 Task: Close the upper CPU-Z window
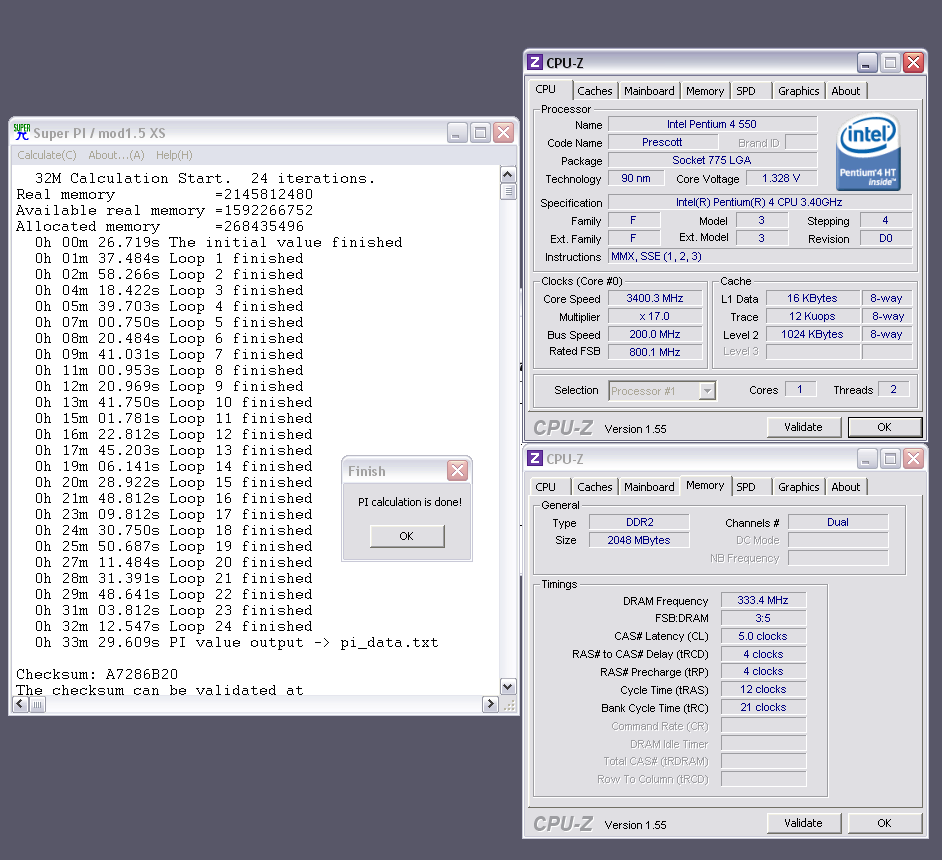click(x=914, y=62)
